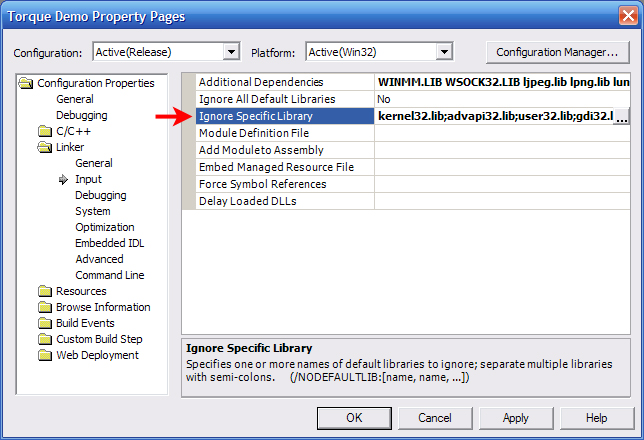644x440 pixels.
Task: Click the Browse Information folder icon
Action: (45, 307)
